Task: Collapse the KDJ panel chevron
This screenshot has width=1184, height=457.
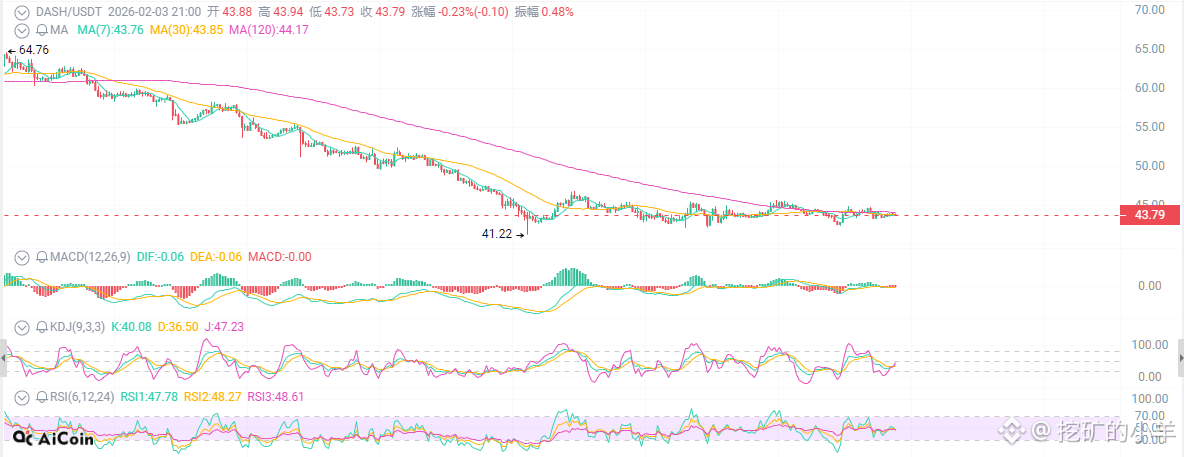Action: [22, 326]
